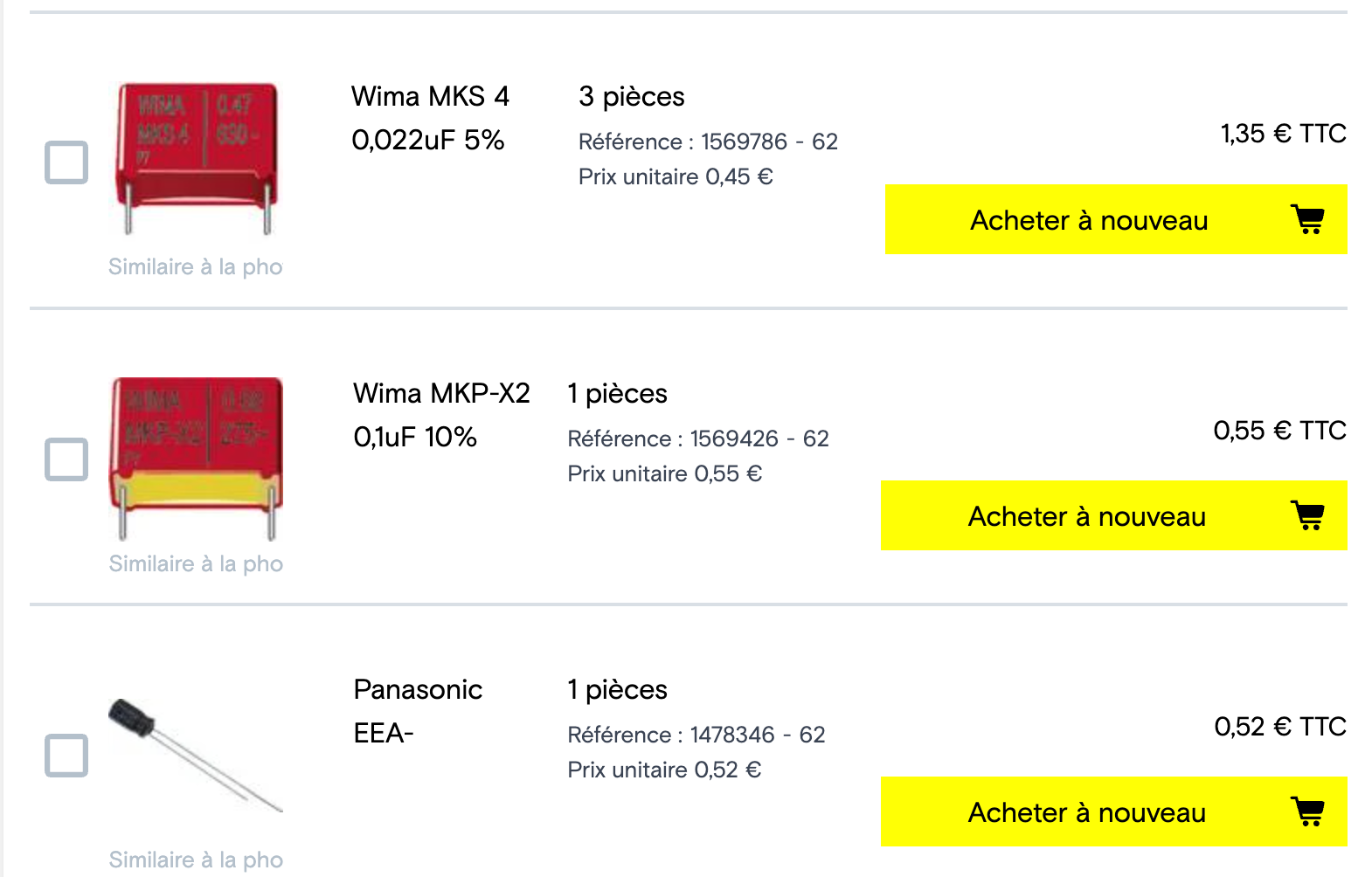Open the red Wima MKS 4 capacitor image
Screen dimensions: 1372x877
[x=197, y=158]
